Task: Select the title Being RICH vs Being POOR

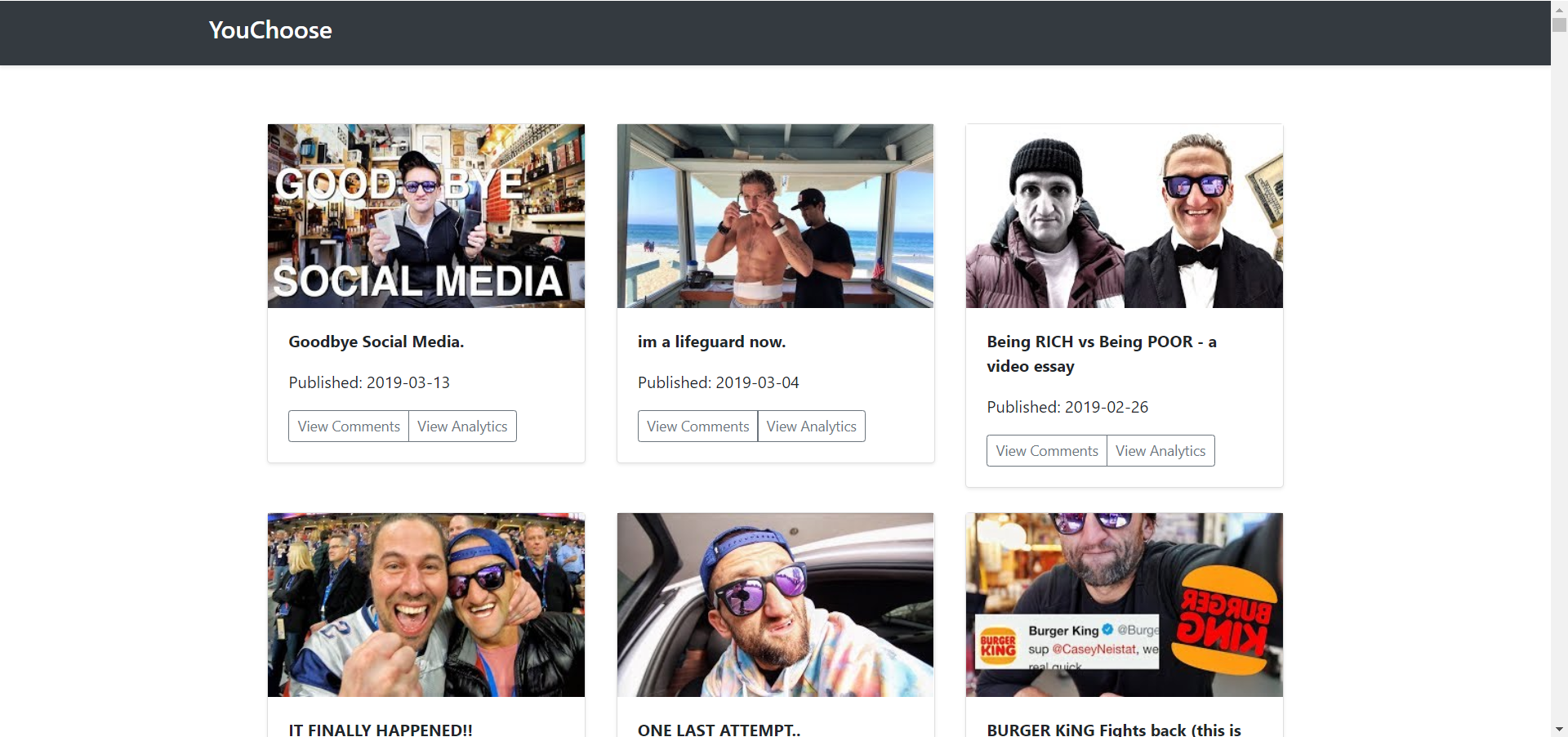Action: [1102, 354]
